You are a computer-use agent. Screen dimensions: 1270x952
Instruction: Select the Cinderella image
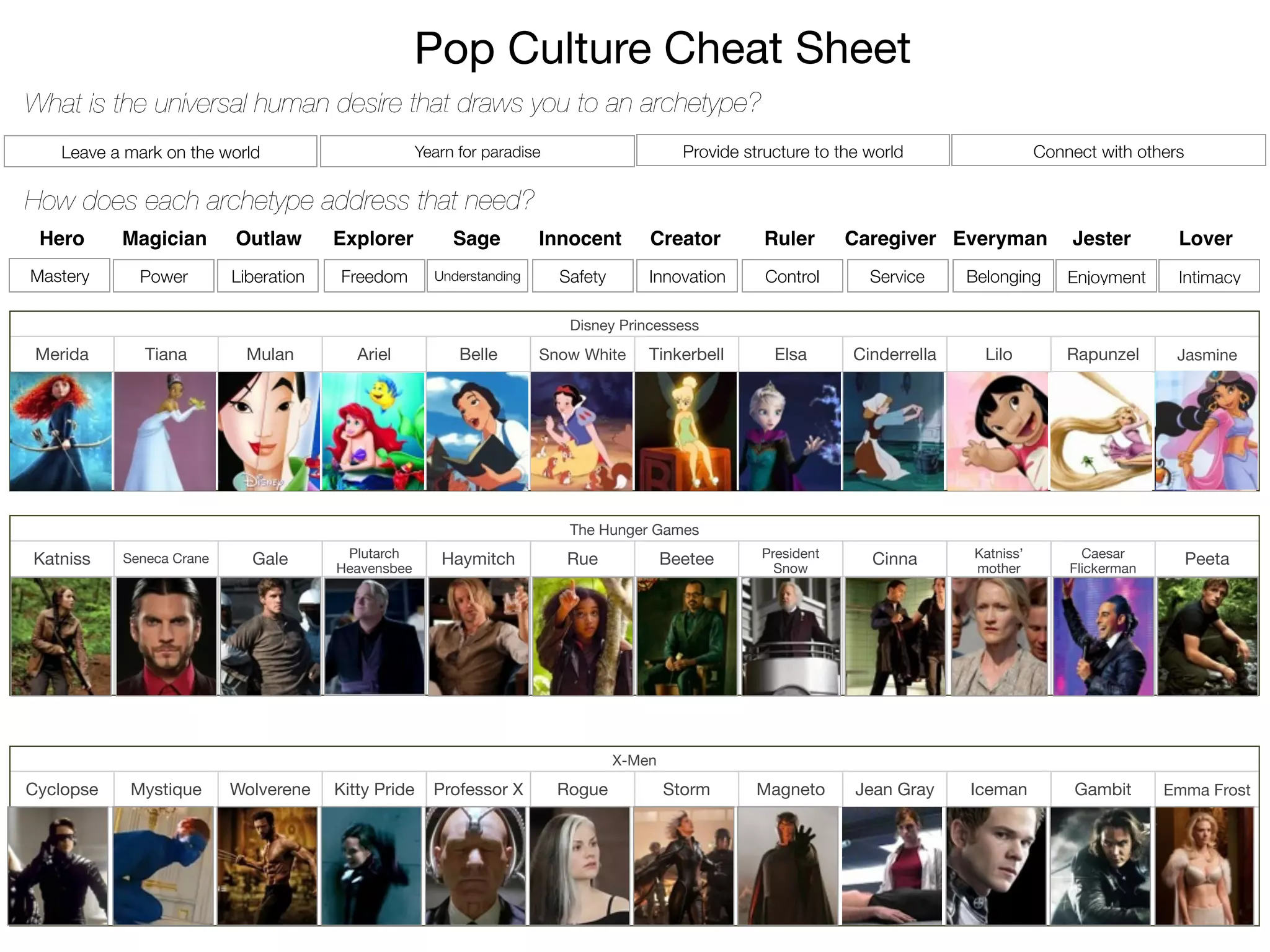click(894, 431)
